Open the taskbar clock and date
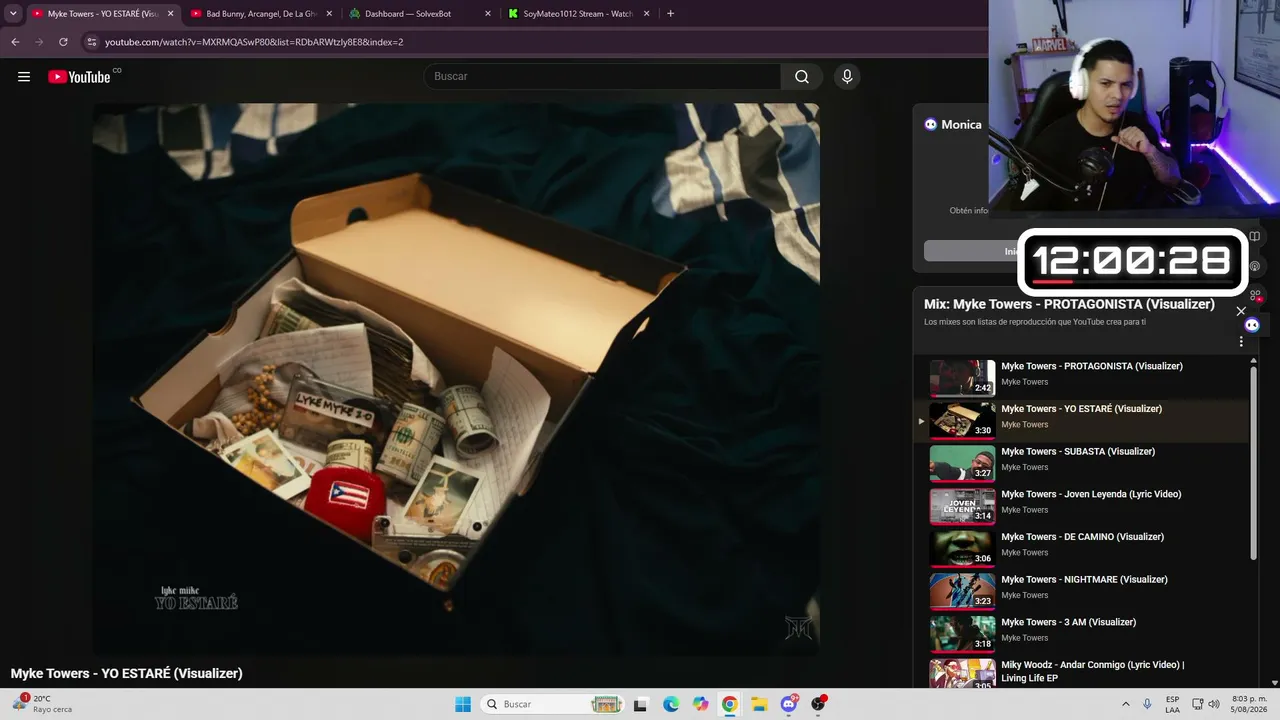Viewport: 1280px width, 720px height. [x=1249, y=704]
